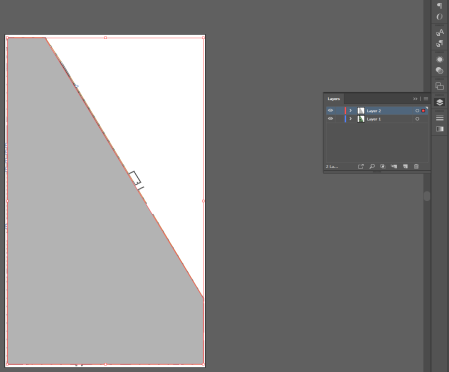Viewport: 449px width, 372px height.
Task: Switch to the Layers tab
Action: point(334,99)
